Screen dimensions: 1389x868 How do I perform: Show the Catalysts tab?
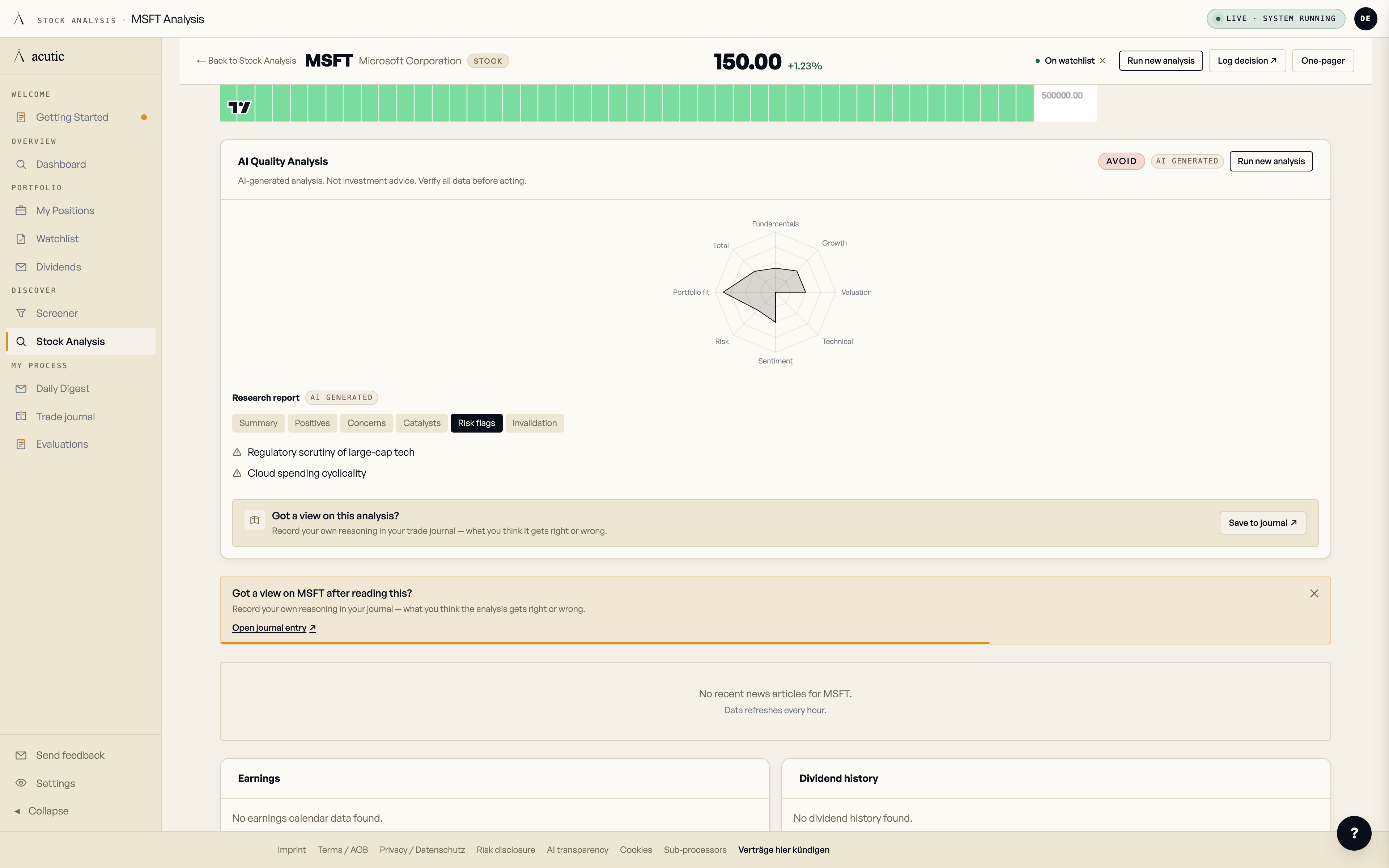(x=422, y=423)
